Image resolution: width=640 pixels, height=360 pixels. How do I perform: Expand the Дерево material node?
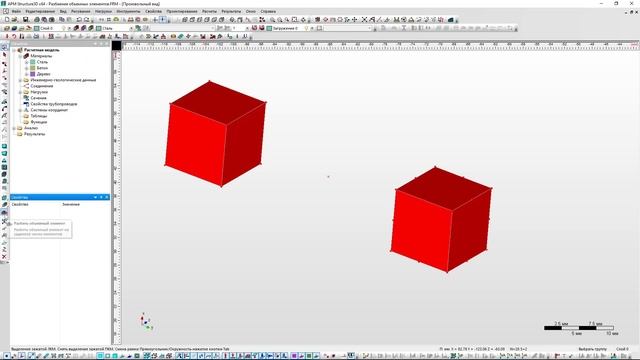pos(27,74)
